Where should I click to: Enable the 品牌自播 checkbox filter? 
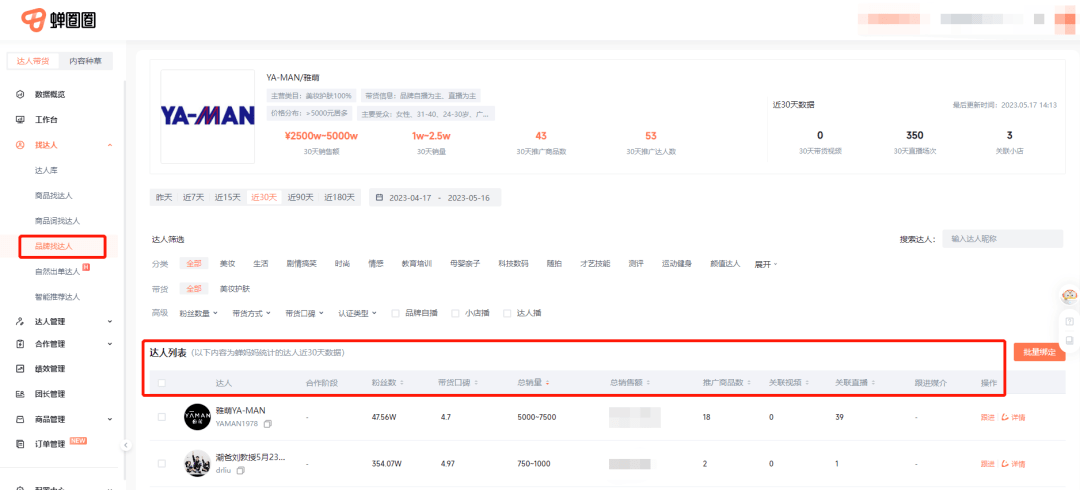tap(395, 313)
